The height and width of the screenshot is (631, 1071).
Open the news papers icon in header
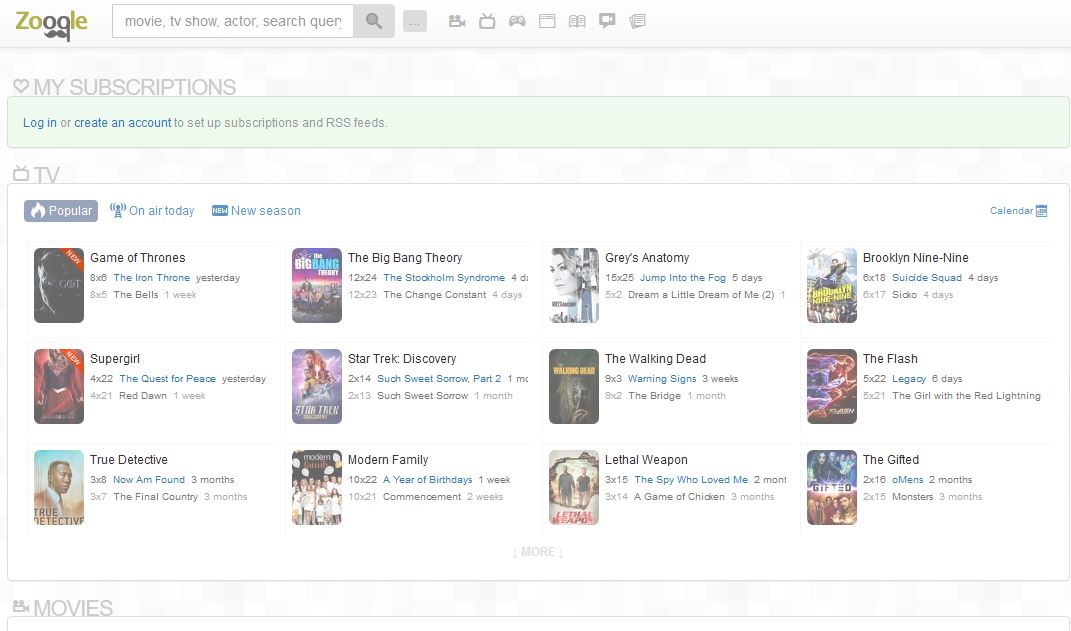click(637, 21)
